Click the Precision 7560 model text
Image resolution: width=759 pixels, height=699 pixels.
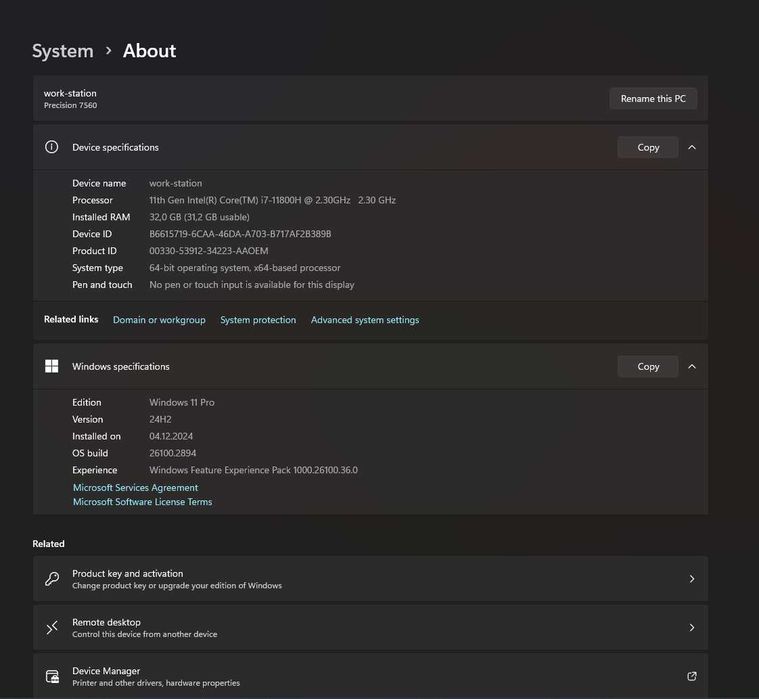[x=70, y=105]
